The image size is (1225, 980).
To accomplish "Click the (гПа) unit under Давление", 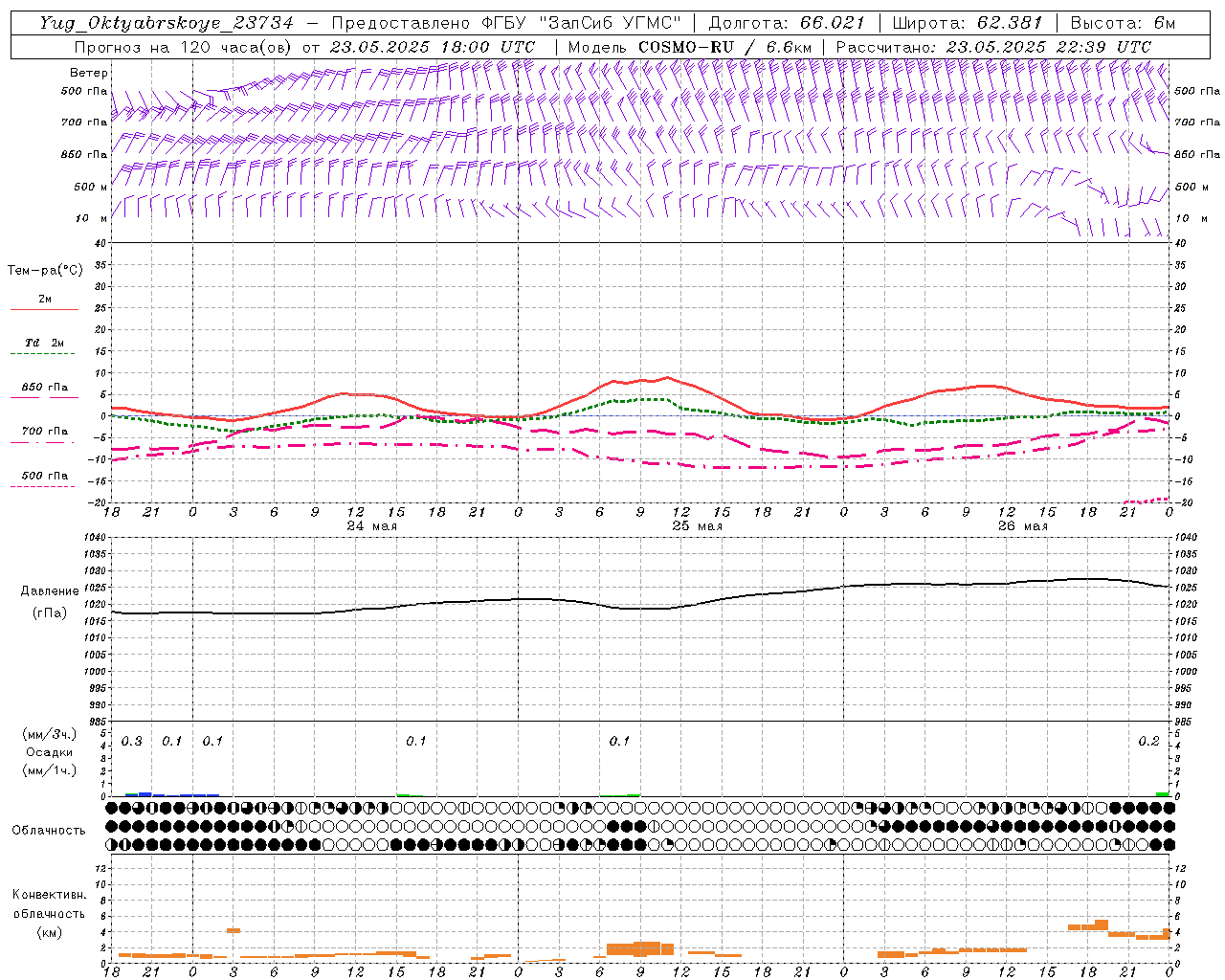I will 50,612.
